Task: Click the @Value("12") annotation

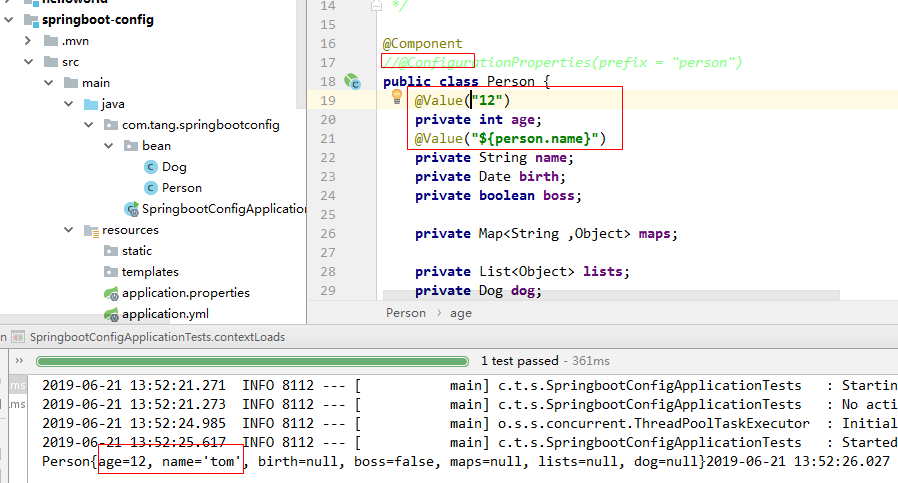Action: 462,100
